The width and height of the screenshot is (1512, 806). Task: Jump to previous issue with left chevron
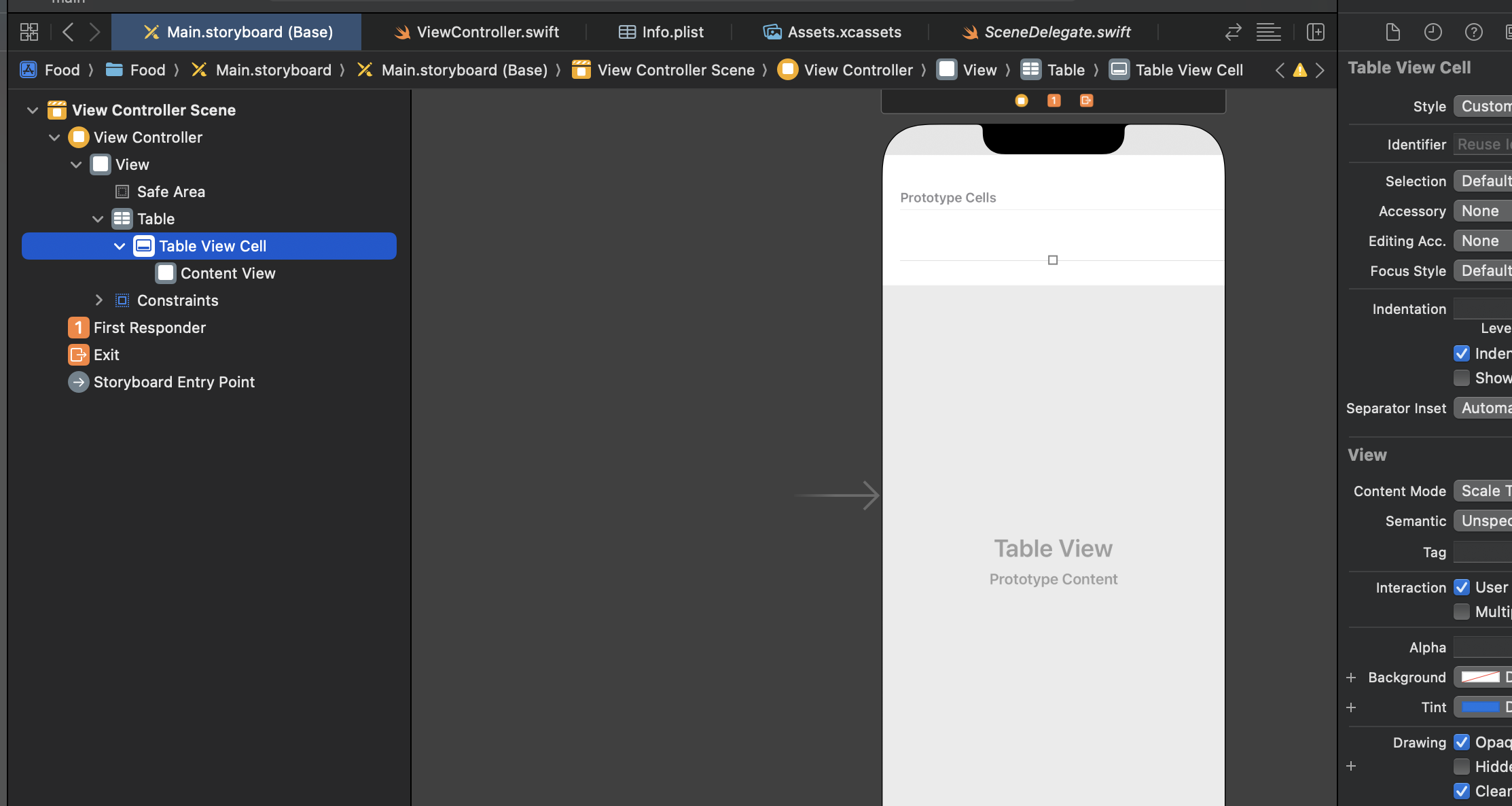coord(1280,70)
